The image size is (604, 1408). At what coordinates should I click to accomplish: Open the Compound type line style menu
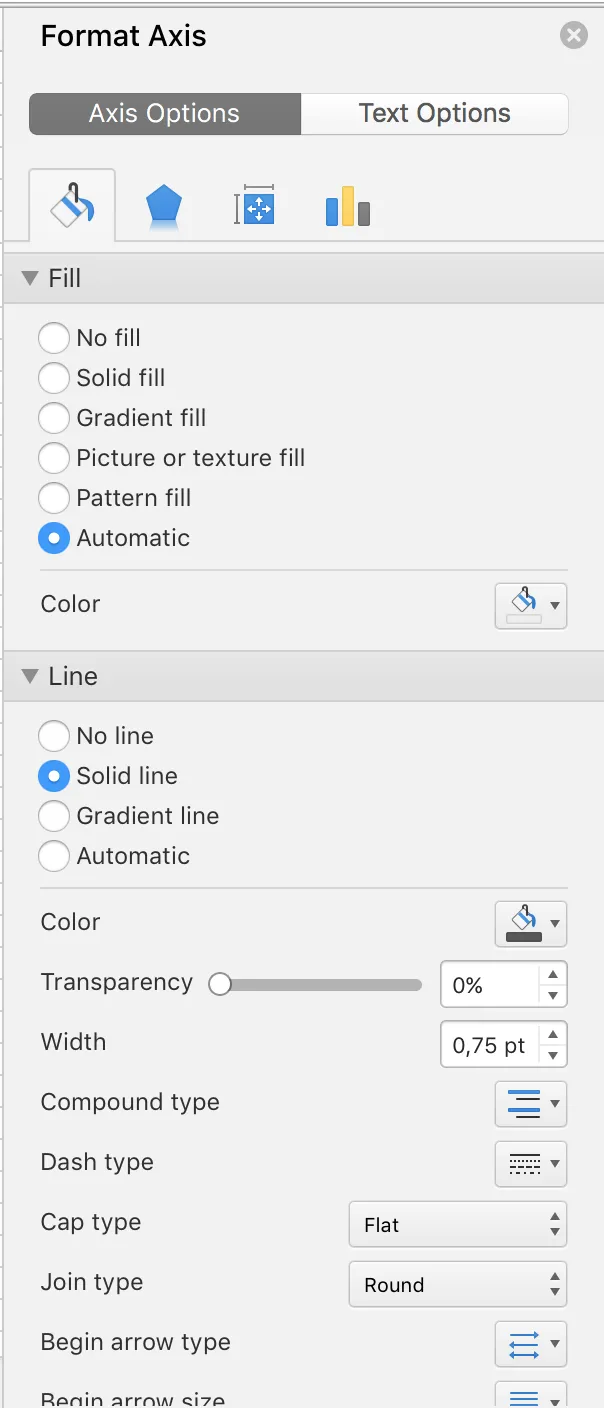coord(531,1104)
